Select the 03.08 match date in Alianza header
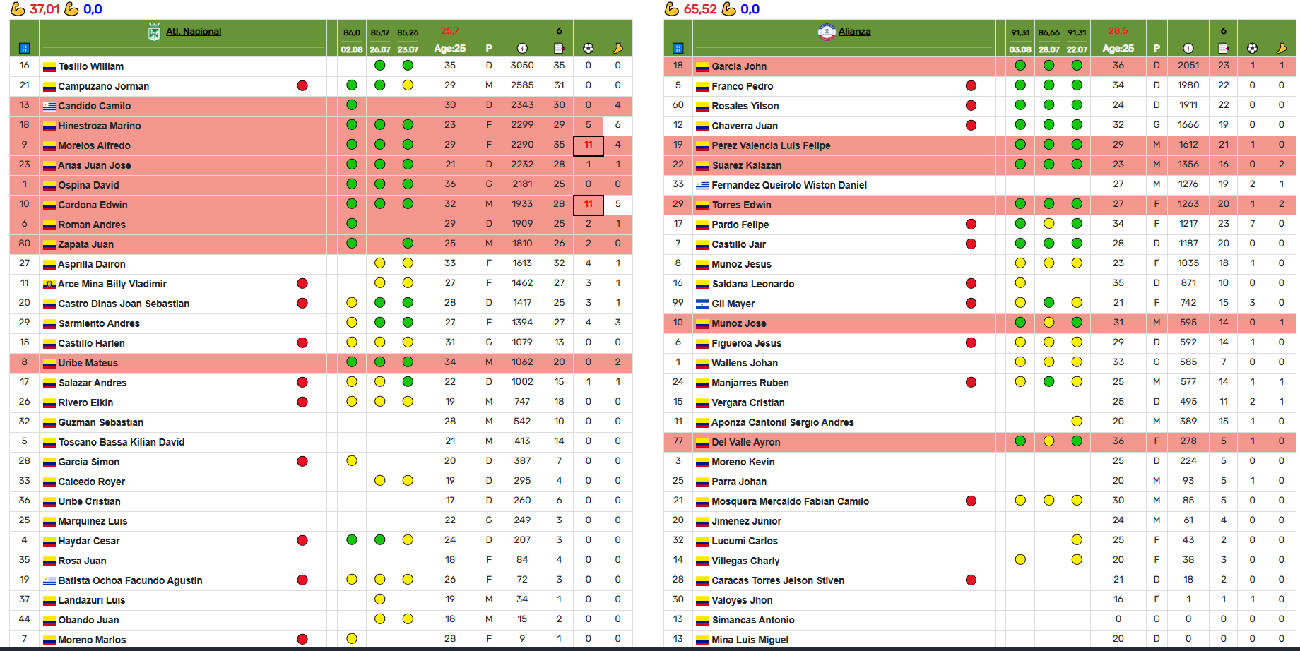Screen dimensions: 1300x651 pos(1019,48)
